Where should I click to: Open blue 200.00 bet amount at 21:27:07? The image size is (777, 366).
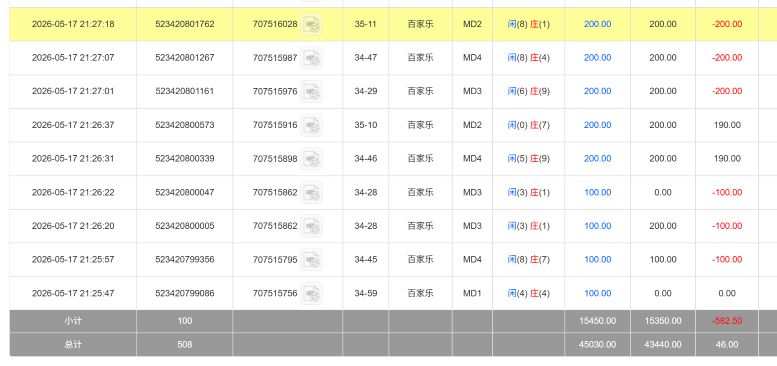[x=597, y=57]
